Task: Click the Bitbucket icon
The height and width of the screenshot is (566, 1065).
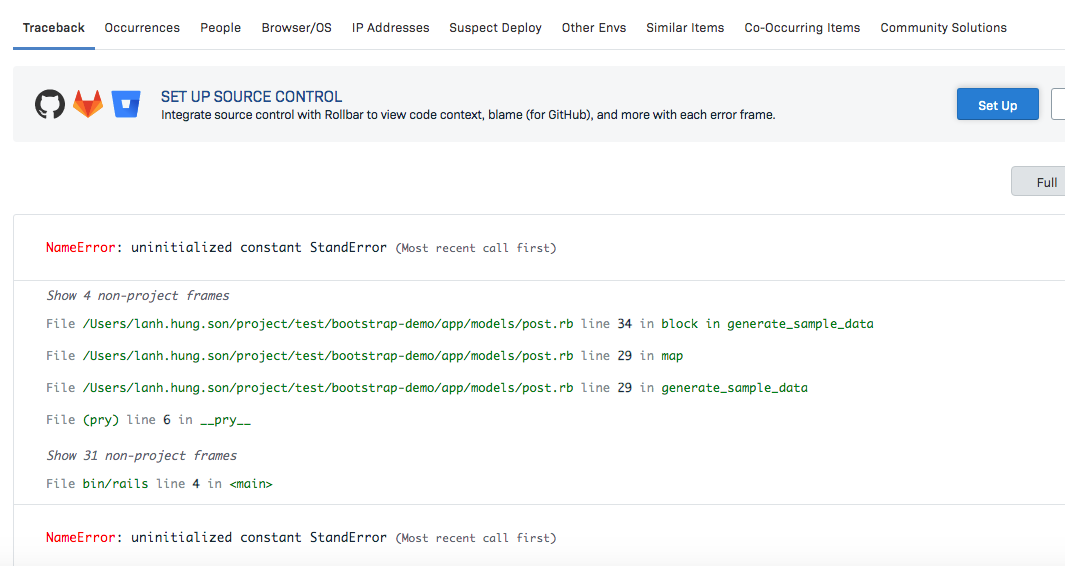Action: (126, 105)
